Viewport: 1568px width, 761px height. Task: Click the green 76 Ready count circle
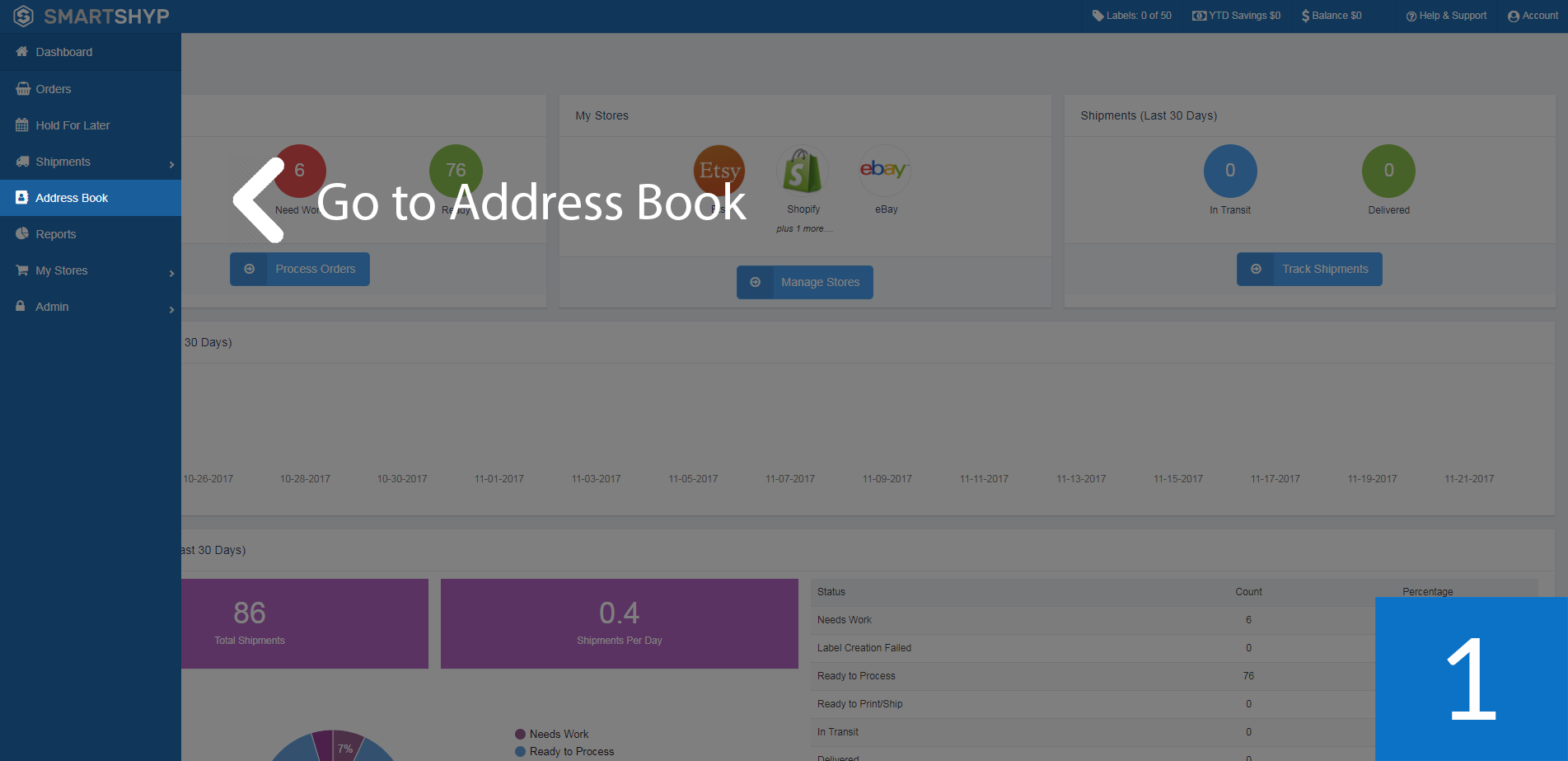coord(456,171)
